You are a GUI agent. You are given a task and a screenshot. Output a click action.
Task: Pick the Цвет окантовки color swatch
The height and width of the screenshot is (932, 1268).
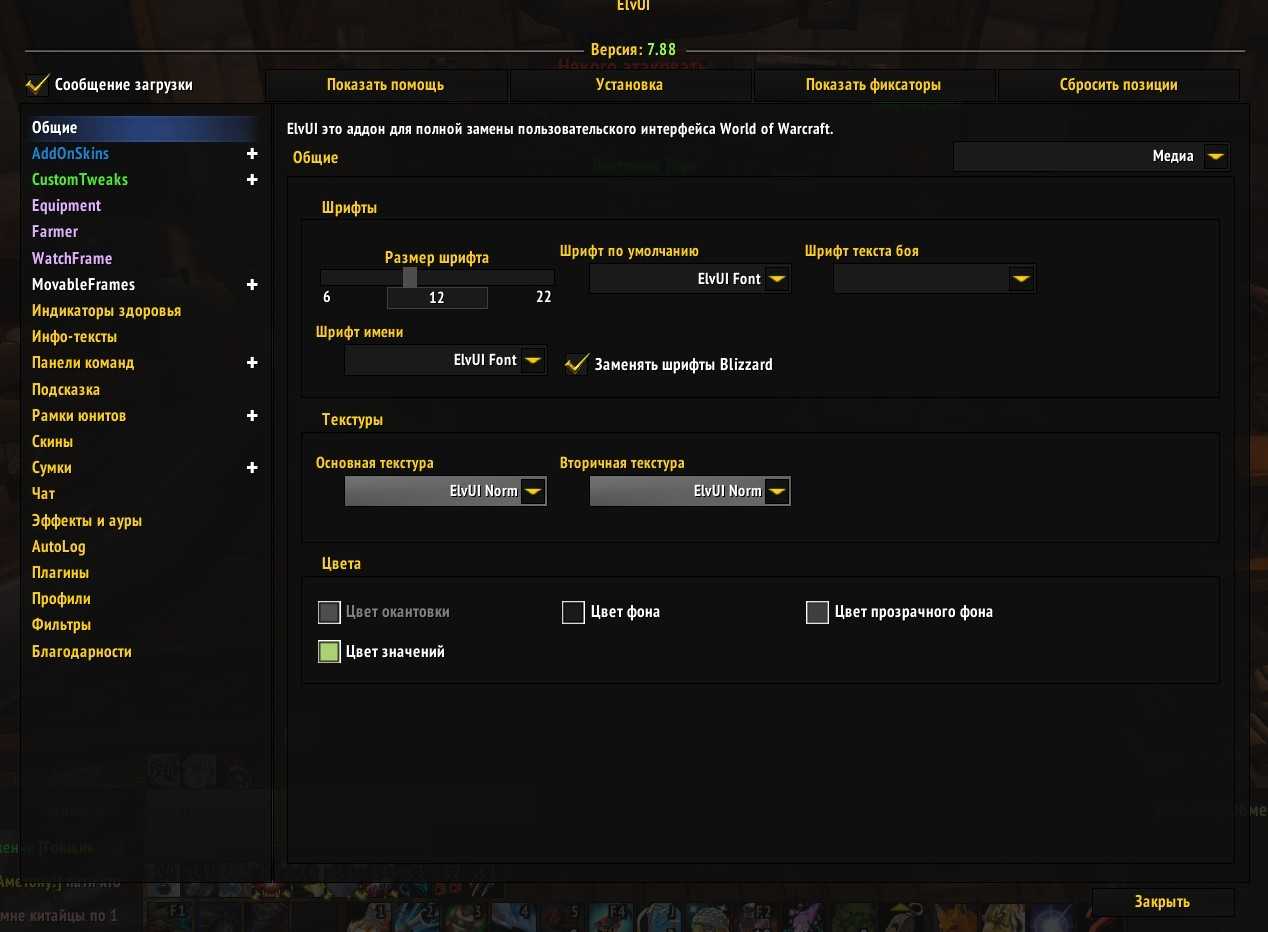click(x=329, y=612)
